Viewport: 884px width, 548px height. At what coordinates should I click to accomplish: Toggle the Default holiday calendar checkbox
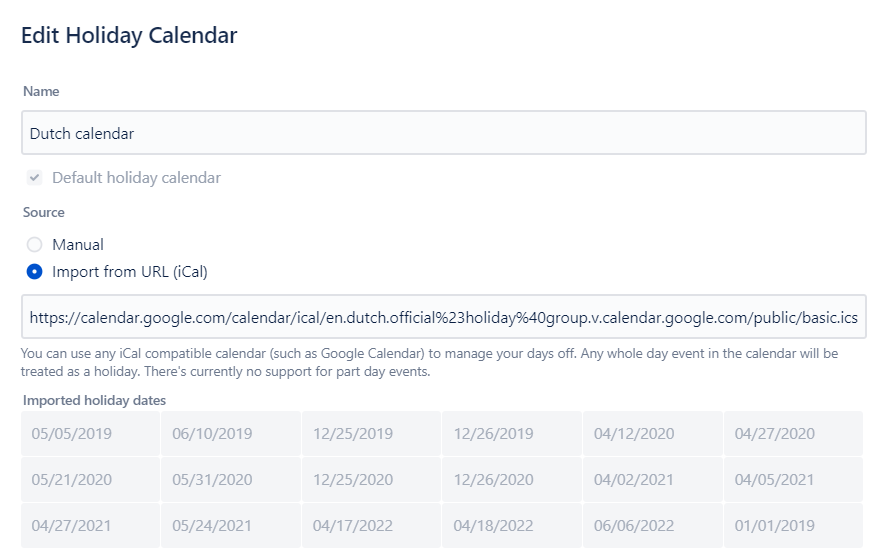35,178
